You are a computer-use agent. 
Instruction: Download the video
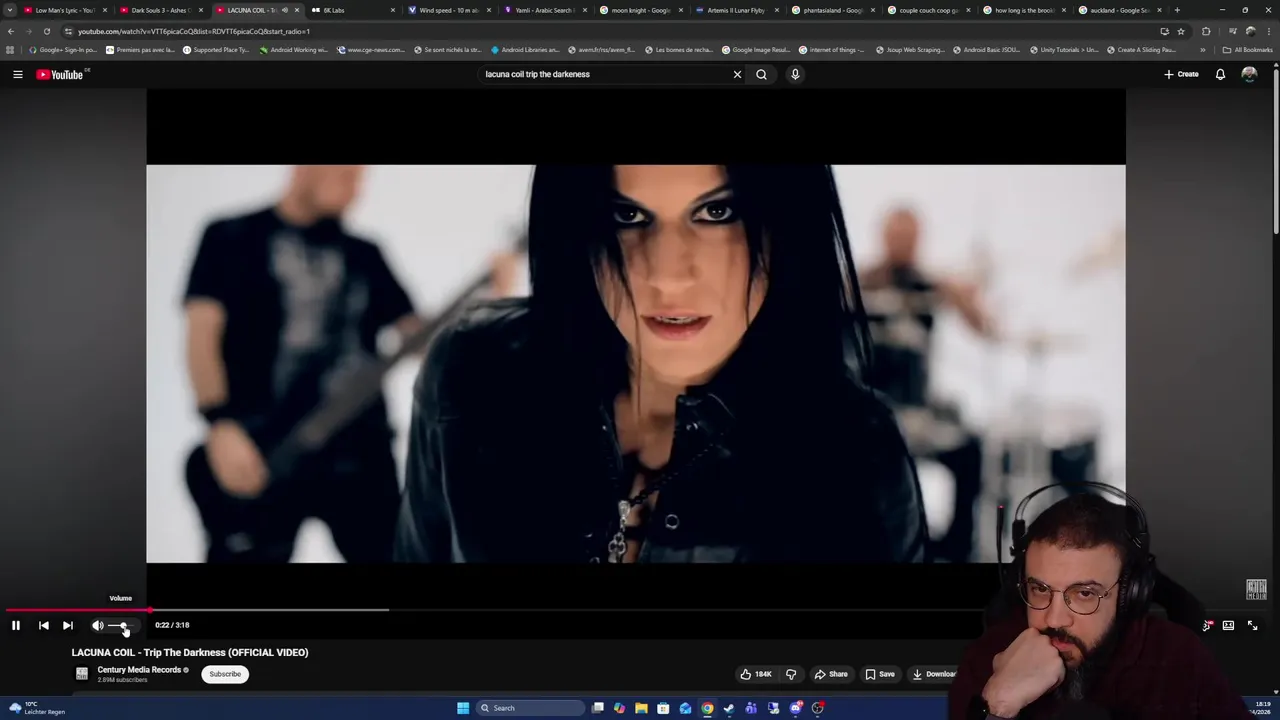(x=934, y=674)
